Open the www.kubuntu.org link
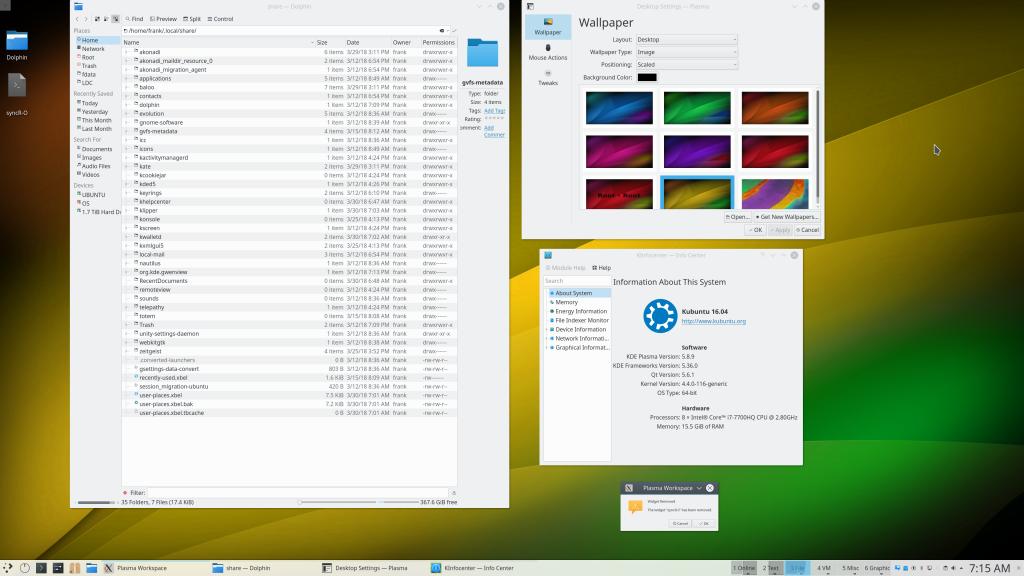Image resolution: width=1024 pixels, height=576 pixels. coord(713,321)
